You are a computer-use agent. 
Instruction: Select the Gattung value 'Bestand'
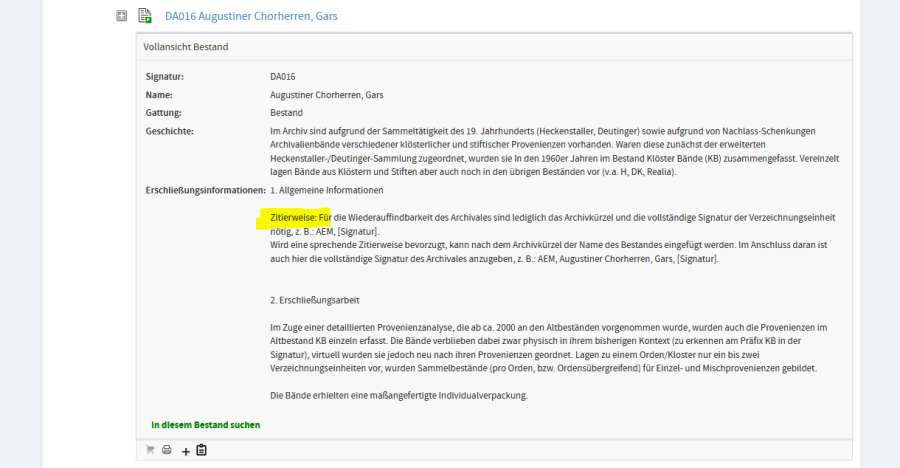point(286,113)
